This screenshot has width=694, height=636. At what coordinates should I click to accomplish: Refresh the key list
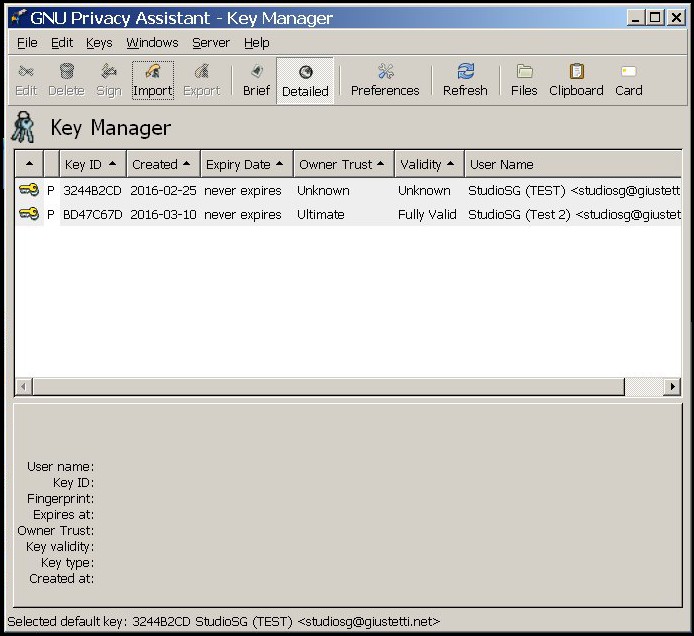[x=465, y=81]
